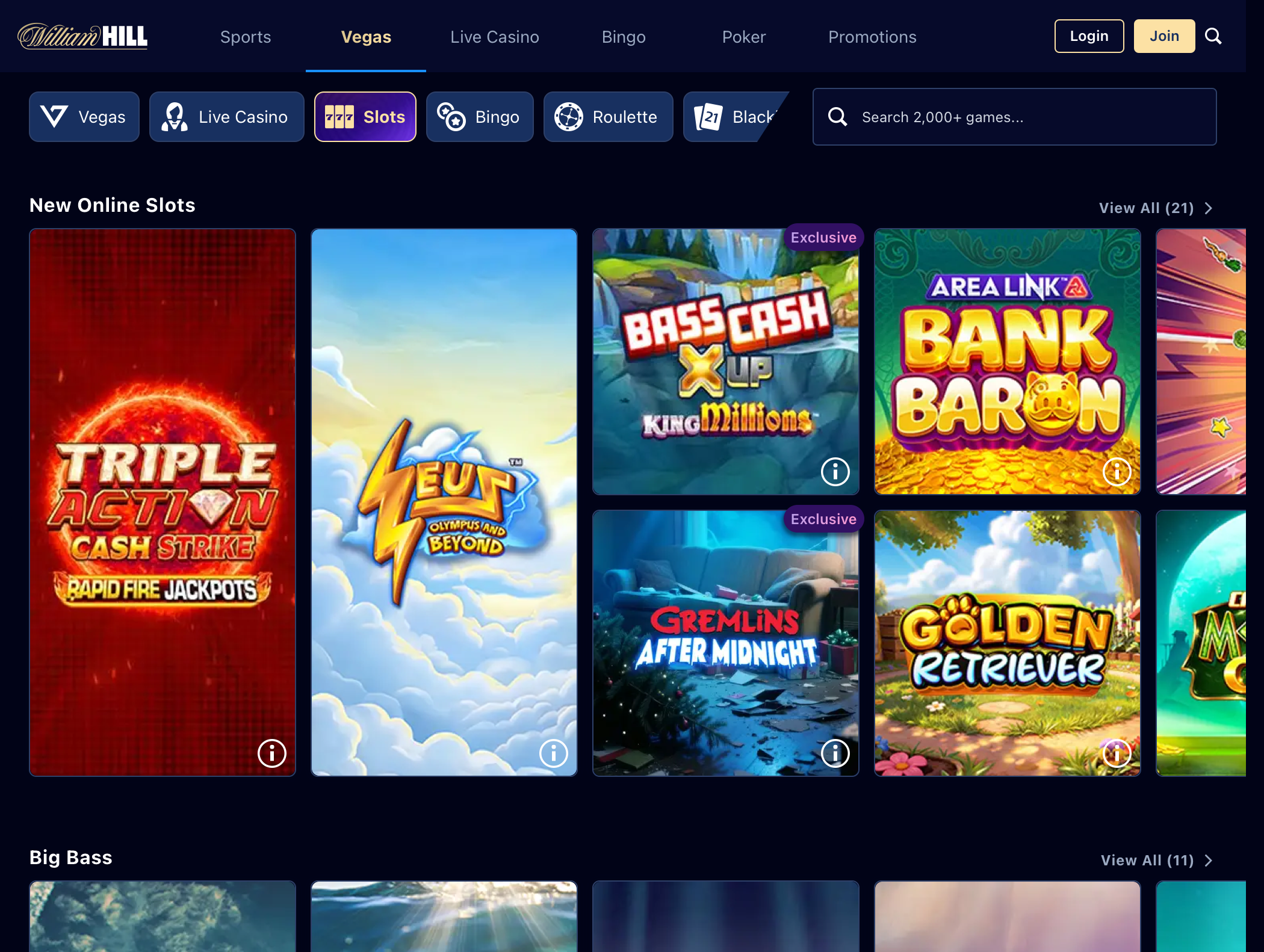Open info for Gremlins After Midnight

pyautogui.click(x=835, y=753)
